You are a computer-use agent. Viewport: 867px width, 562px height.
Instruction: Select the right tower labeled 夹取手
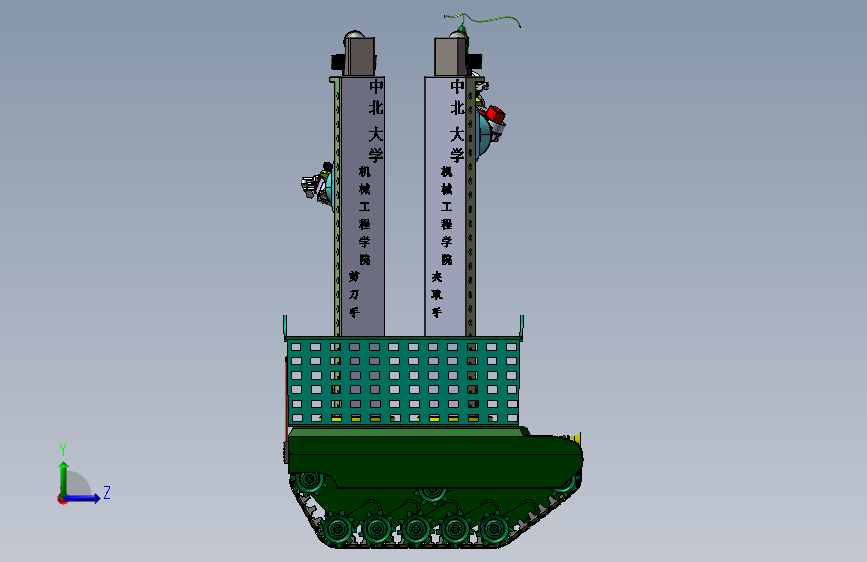tap(445, 206)
